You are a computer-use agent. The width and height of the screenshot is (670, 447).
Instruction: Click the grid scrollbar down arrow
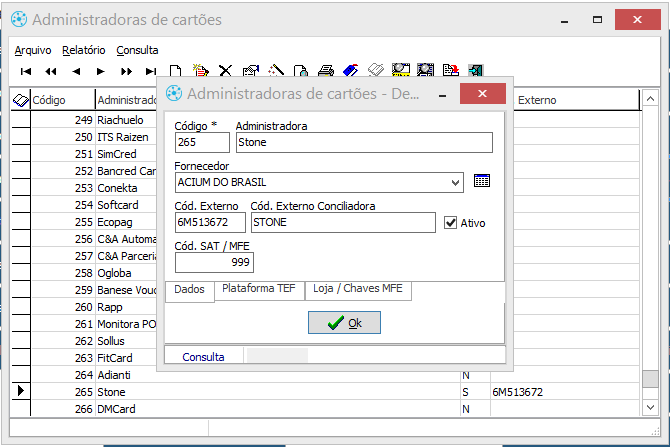point(650,407)
